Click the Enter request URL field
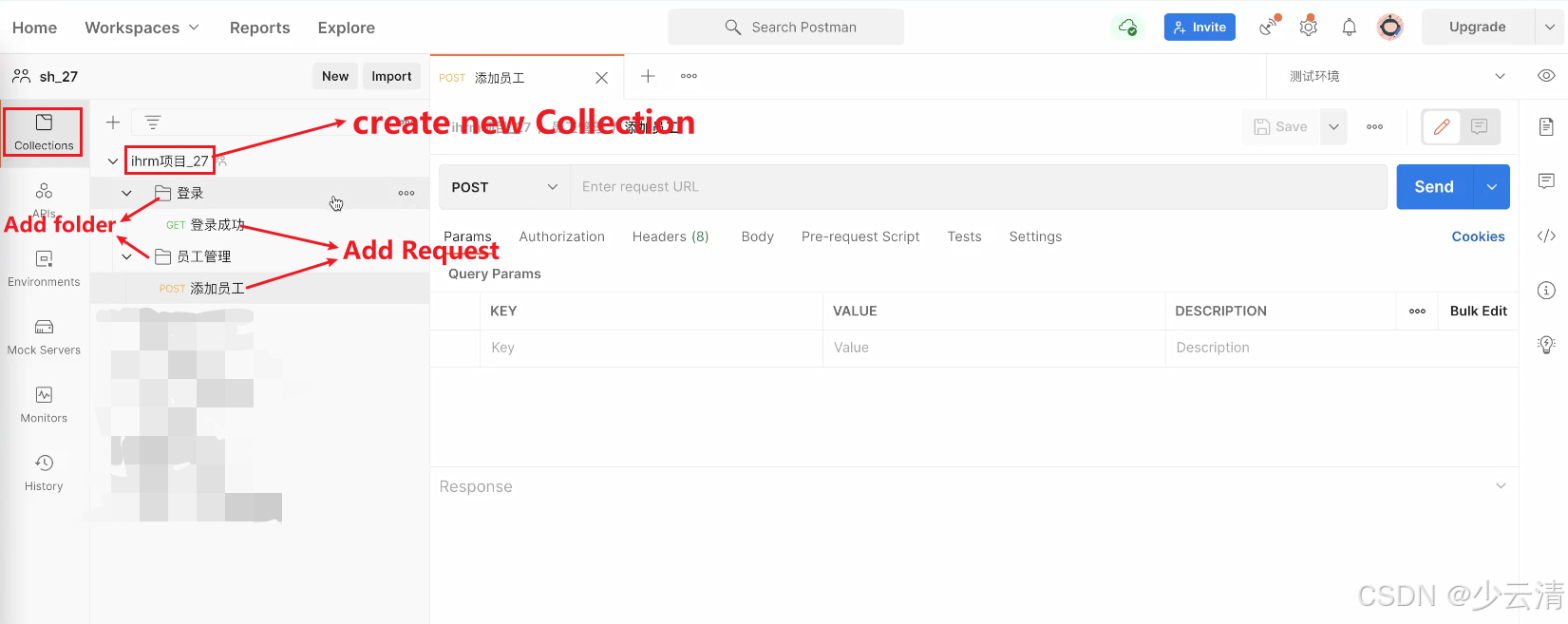 [978, 187]
